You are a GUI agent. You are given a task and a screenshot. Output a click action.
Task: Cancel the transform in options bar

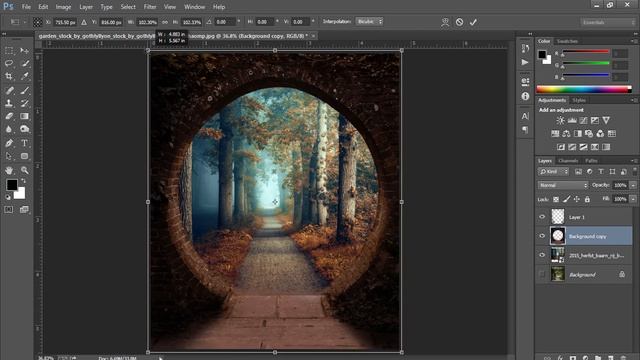tap(459, 22)
